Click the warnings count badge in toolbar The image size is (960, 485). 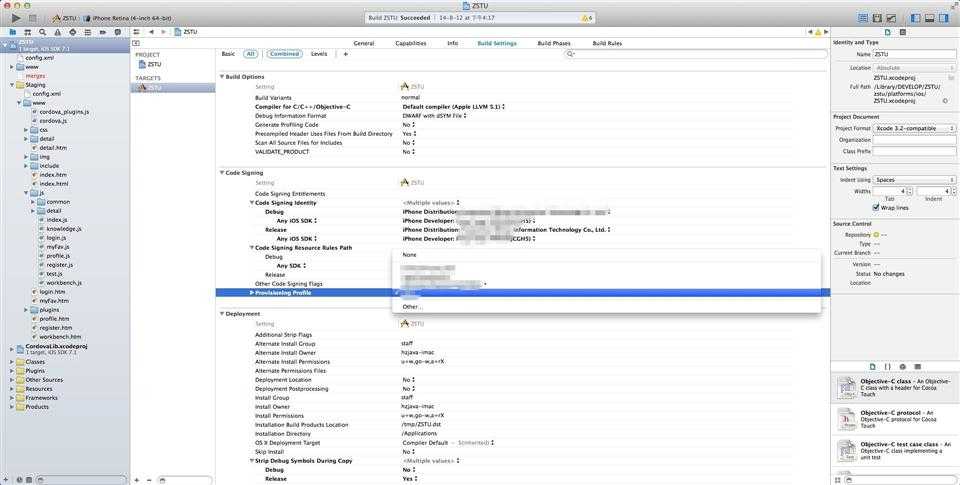pos(587,18)
